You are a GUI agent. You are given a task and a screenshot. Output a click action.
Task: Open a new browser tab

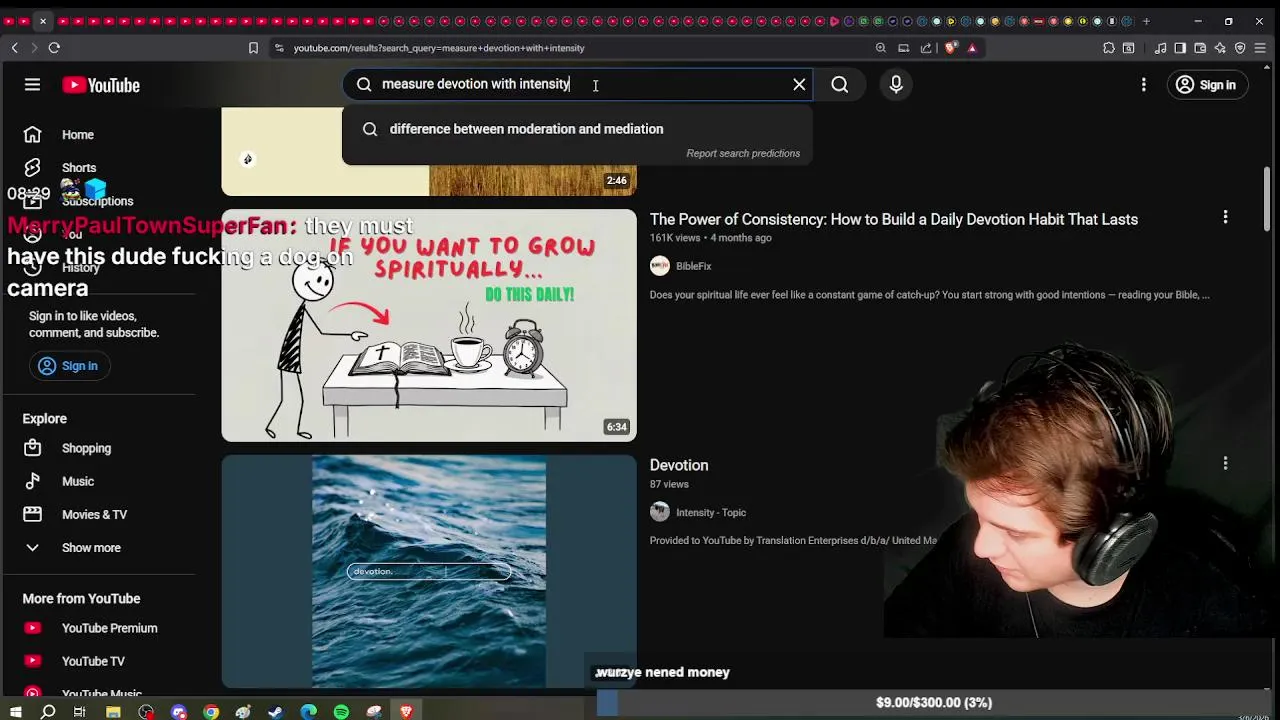click(1146, 21)
